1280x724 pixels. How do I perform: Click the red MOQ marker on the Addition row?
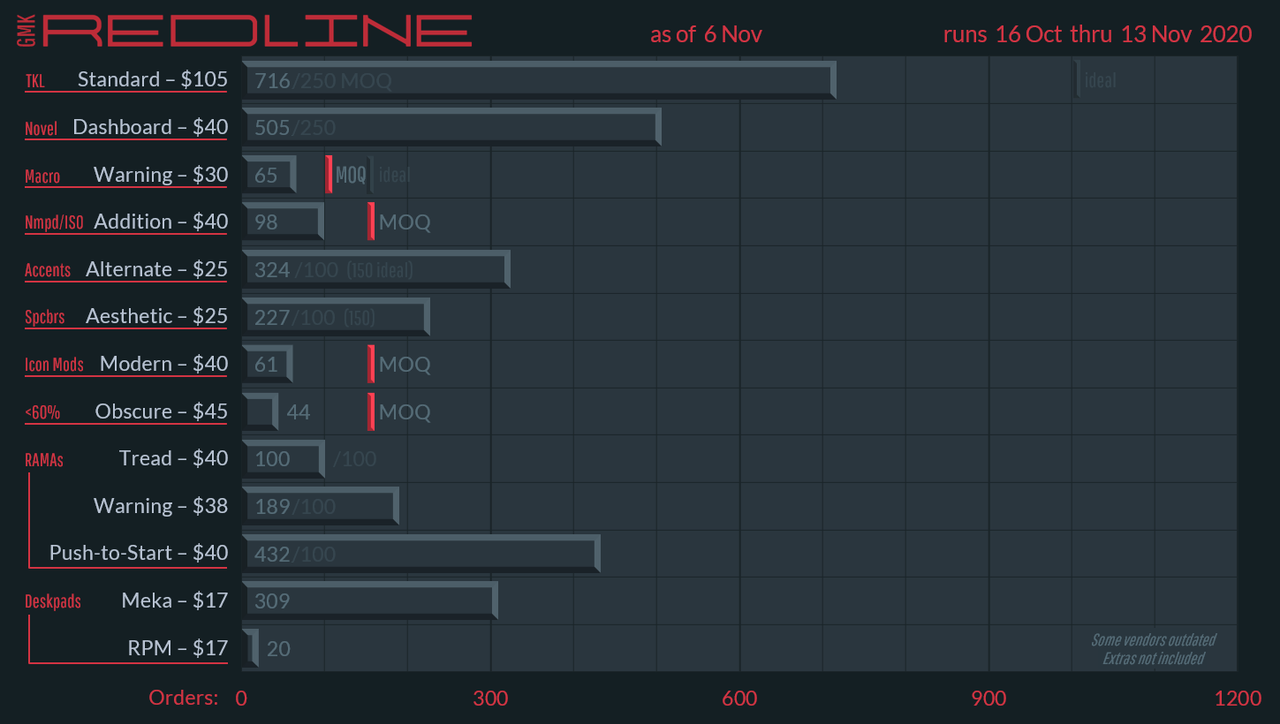(x=371, y=222)
